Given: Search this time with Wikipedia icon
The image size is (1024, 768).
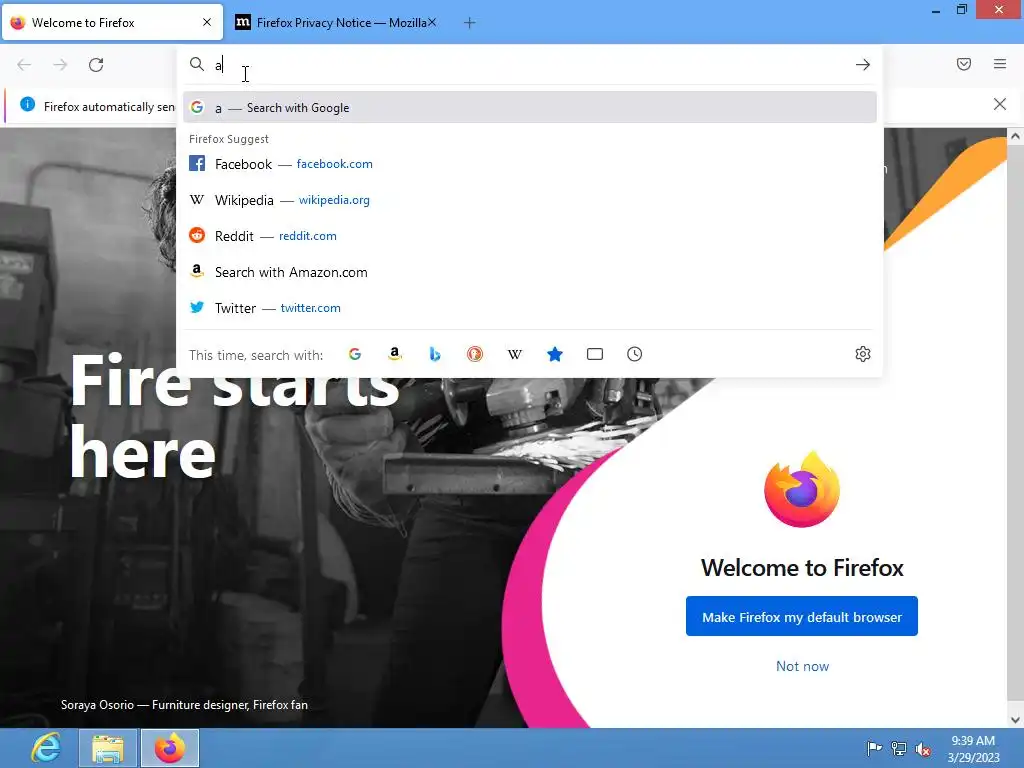Looking at the screenshot, I should click(x=515, y=354).
